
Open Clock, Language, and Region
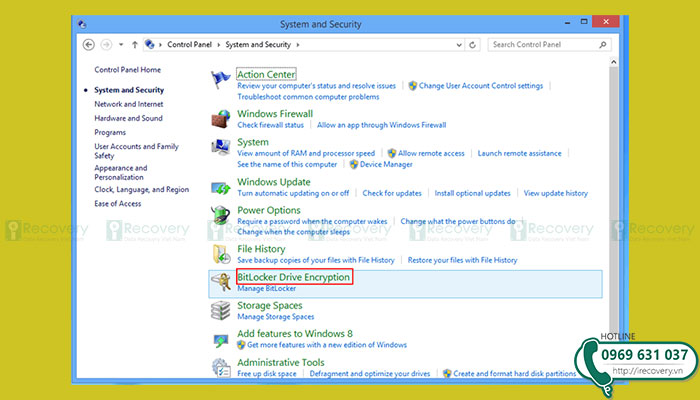point(142,190)
